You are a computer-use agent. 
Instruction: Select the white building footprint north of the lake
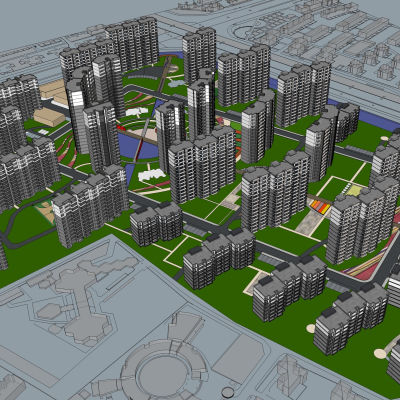[x=136, y=112]
